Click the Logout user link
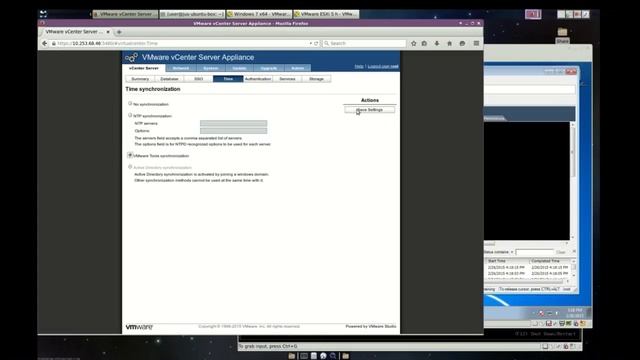This screenshot has height=360, width=640. pos(383,66)
